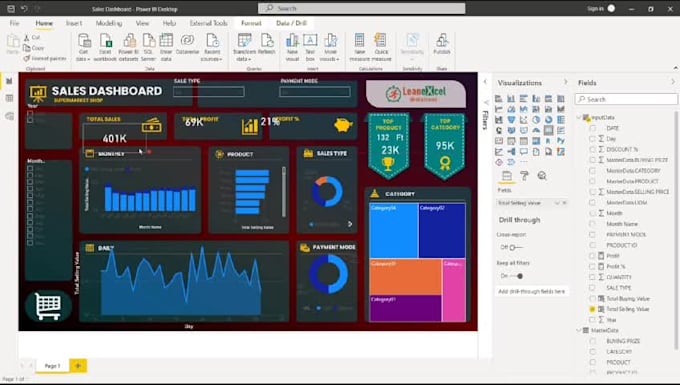680x385 pixels.
Task: Add a New visual
Action: (x=292, y=47)
